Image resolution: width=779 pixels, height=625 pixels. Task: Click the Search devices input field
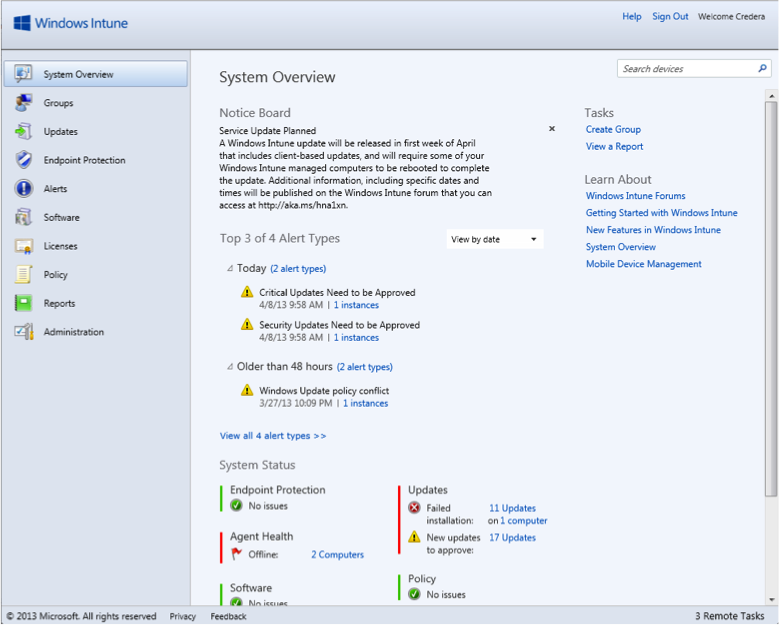694,69
